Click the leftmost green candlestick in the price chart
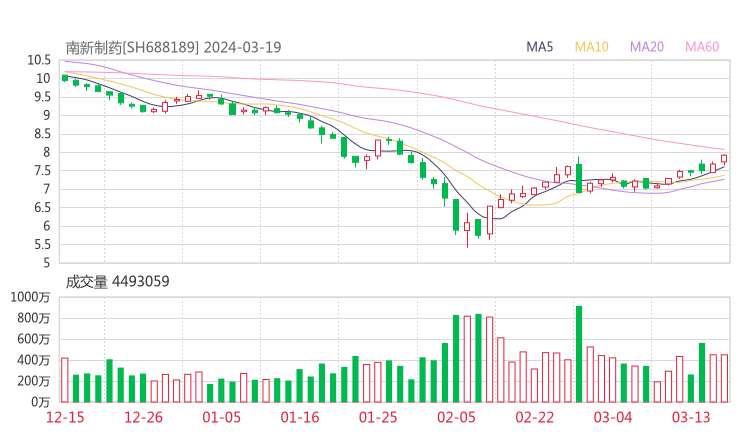The width and height of the screenshot is (740, 440). point(65,77)
